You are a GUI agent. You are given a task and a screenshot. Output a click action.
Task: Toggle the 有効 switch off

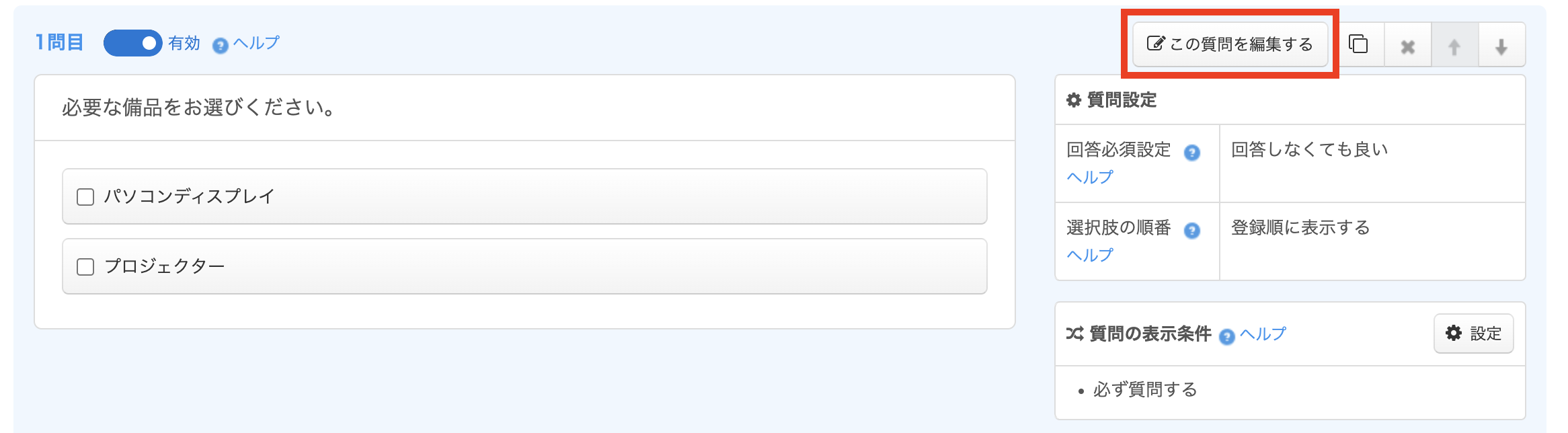click(132, 43)
